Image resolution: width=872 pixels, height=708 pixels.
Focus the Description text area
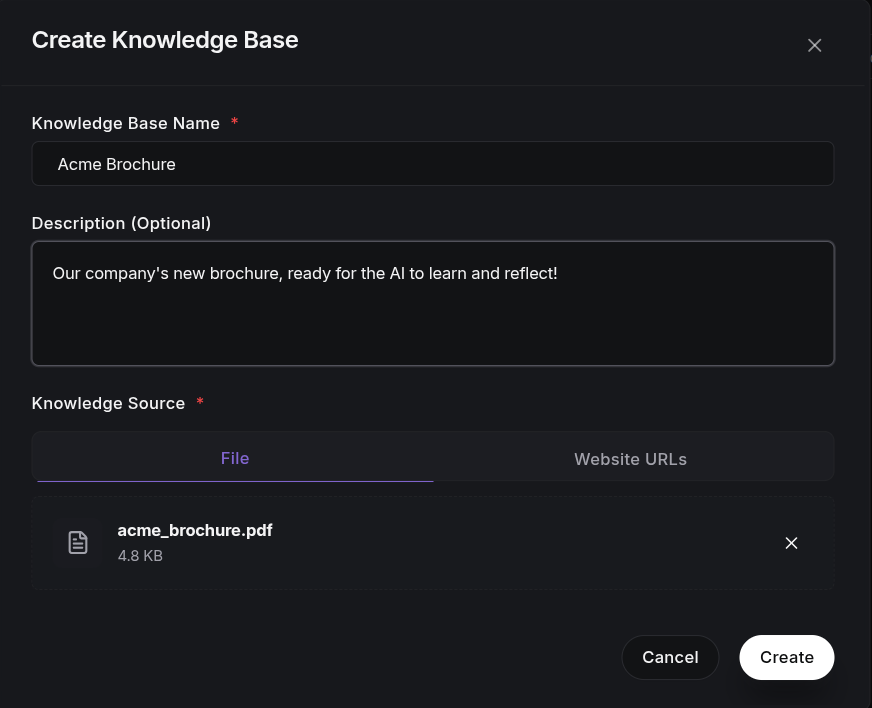[x=433, y=304]
